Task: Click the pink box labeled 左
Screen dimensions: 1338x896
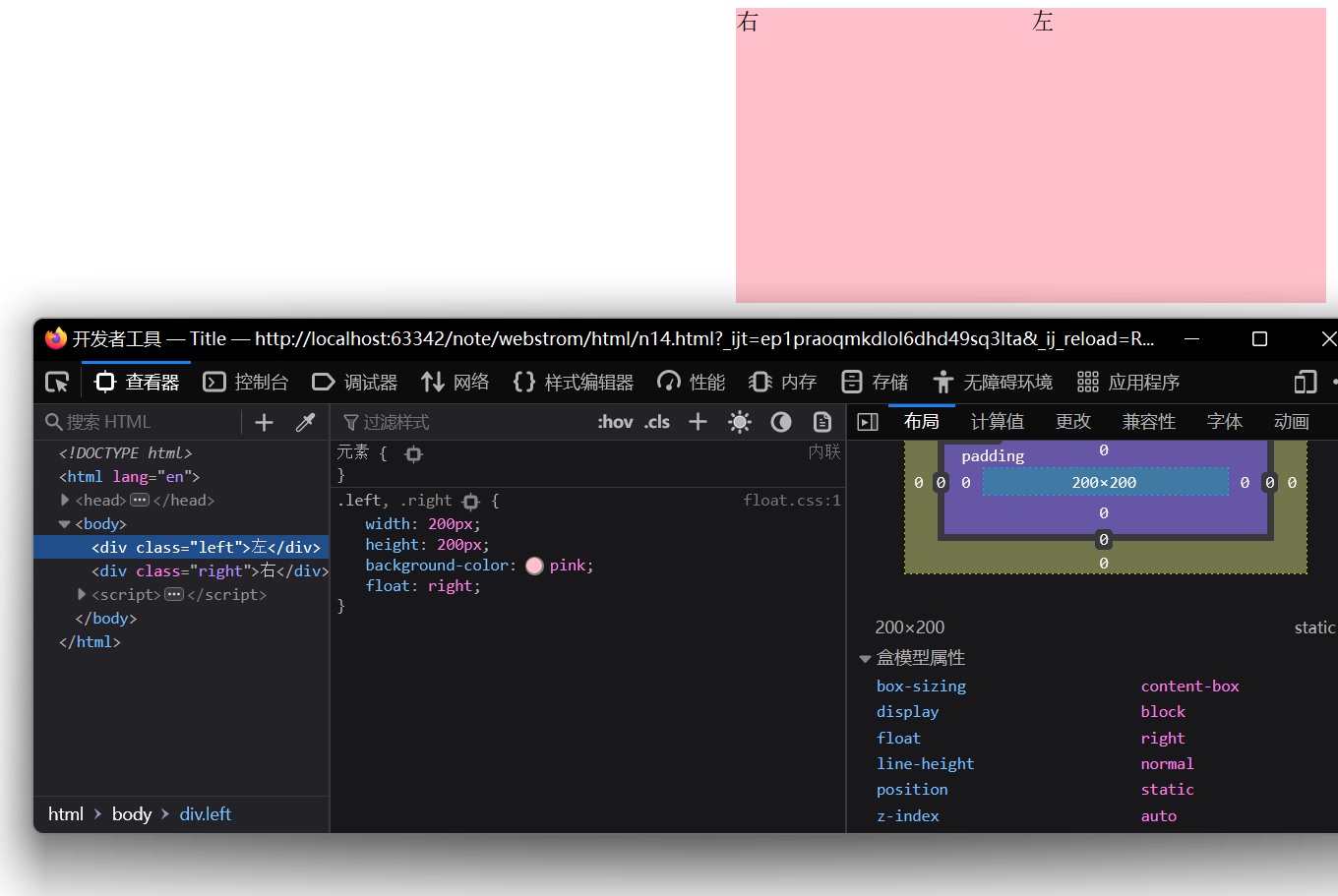Action: (1179, 155)
